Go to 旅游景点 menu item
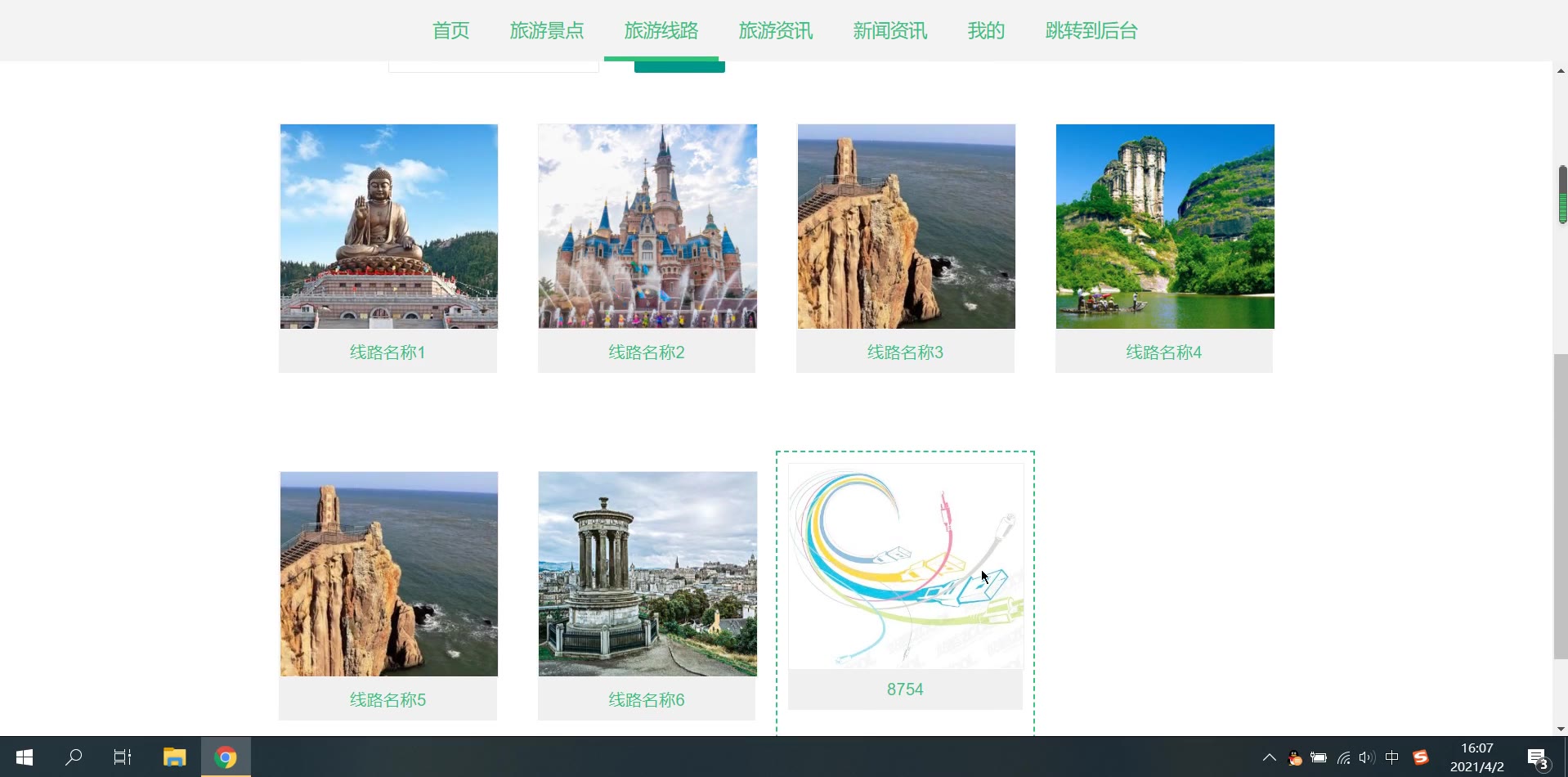 (546, 31)
